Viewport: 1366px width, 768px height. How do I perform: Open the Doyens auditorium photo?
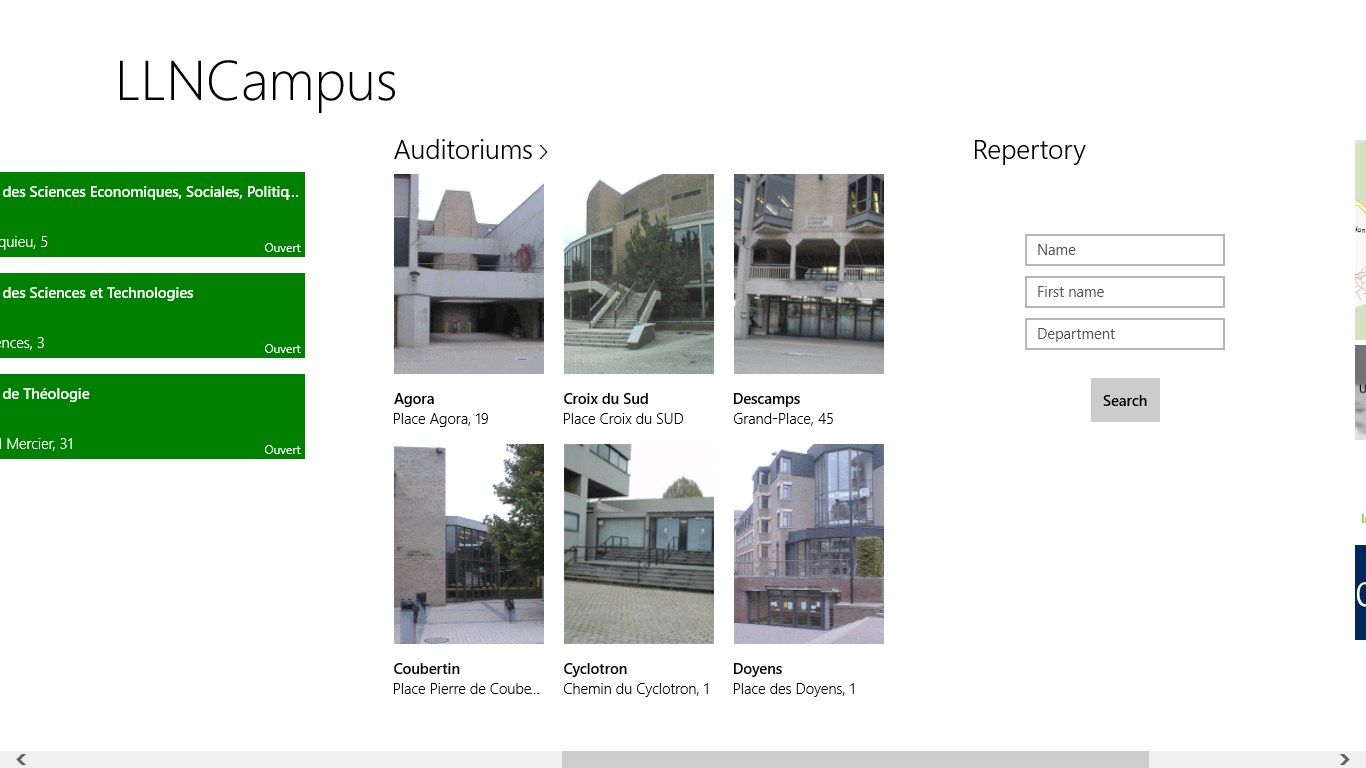[809, 544]
